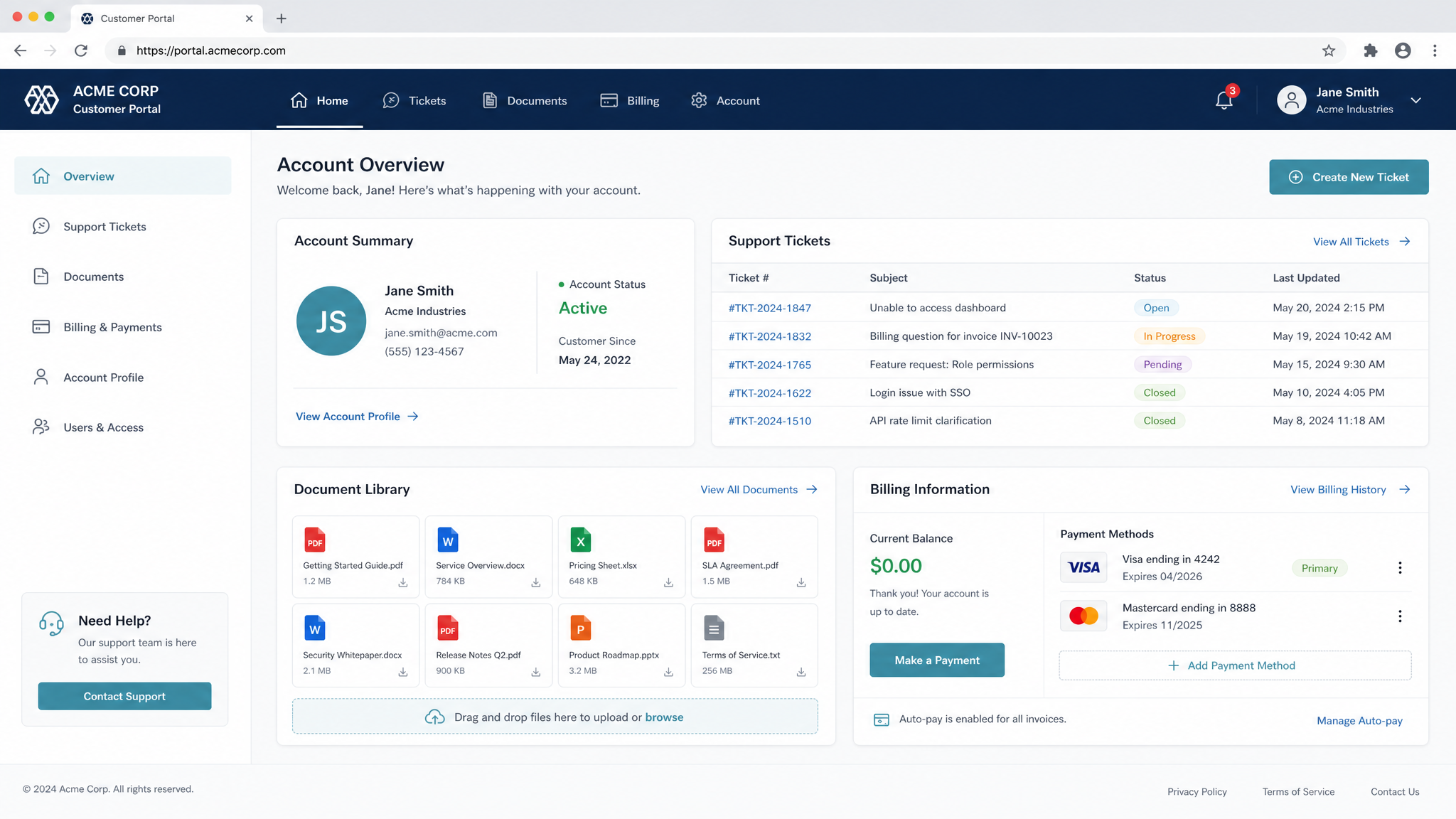This screenshot has height=819, width=1456.
Task: Open ticket #TKT-2024-1622
Action: tap(769, 393)
